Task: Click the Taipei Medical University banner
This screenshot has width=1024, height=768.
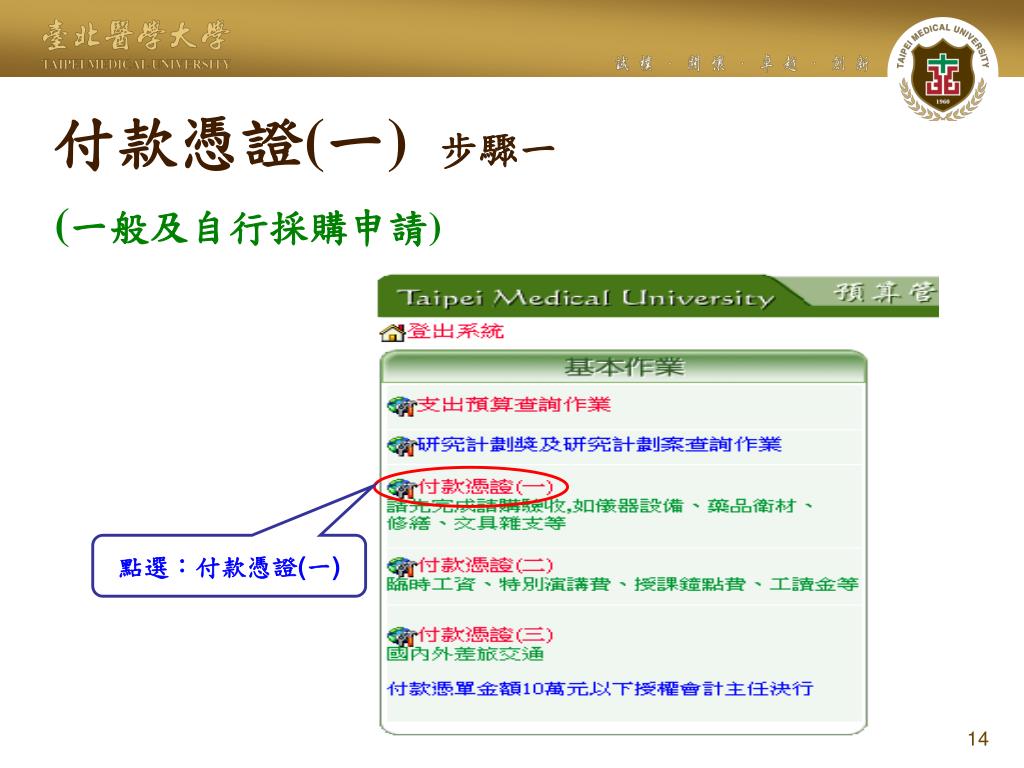Action: (586, 298)
